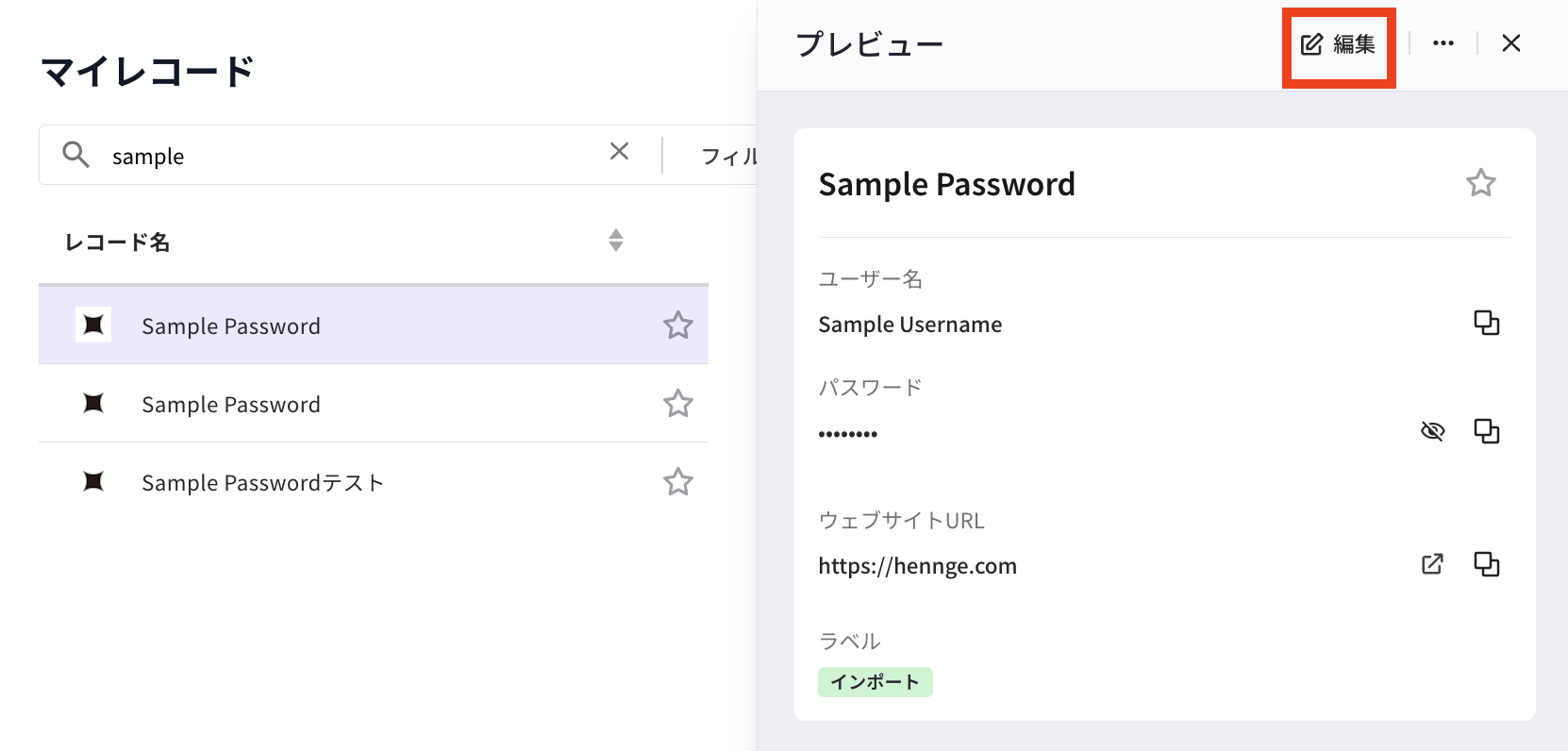Click the インポート label tag
Image resolution: width=1568 pixels, height=751 pixels.
click(876, 682)
